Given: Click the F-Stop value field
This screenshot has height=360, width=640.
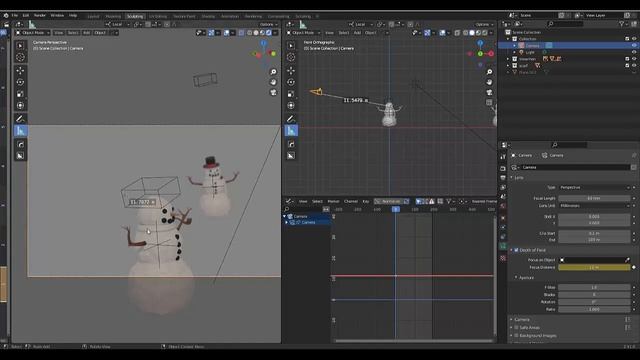Looking at the screenshot, I should point(594,287).
